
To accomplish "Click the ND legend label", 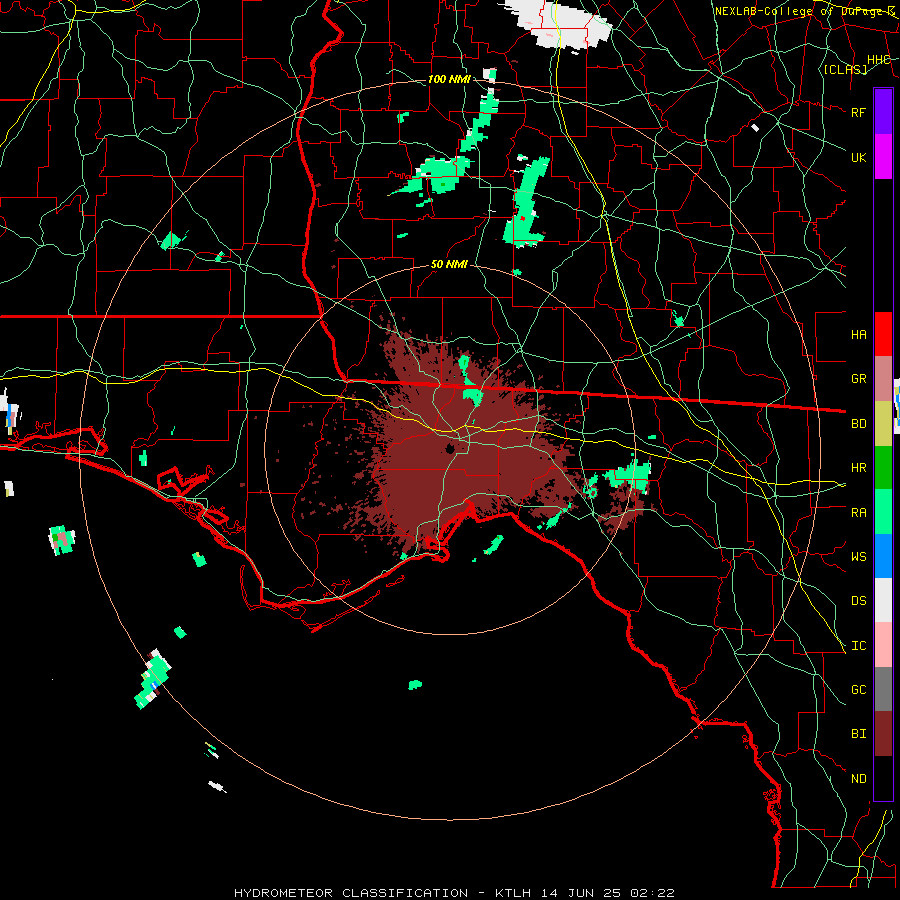I will point(858,778).
